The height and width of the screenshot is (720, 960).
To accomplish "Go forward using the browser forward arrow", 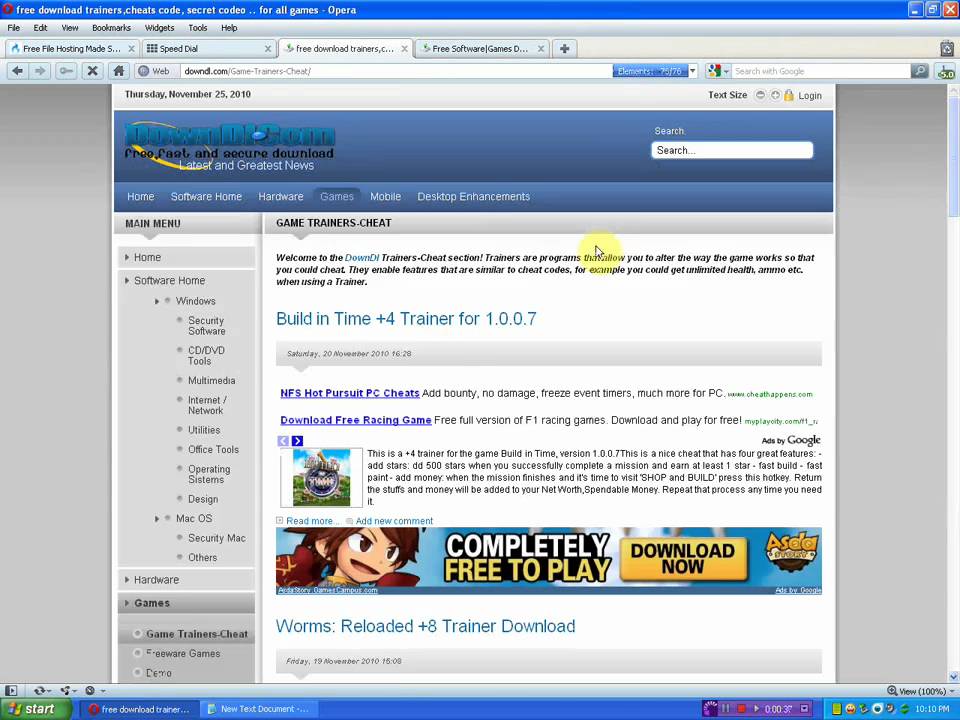I will 40,71.
